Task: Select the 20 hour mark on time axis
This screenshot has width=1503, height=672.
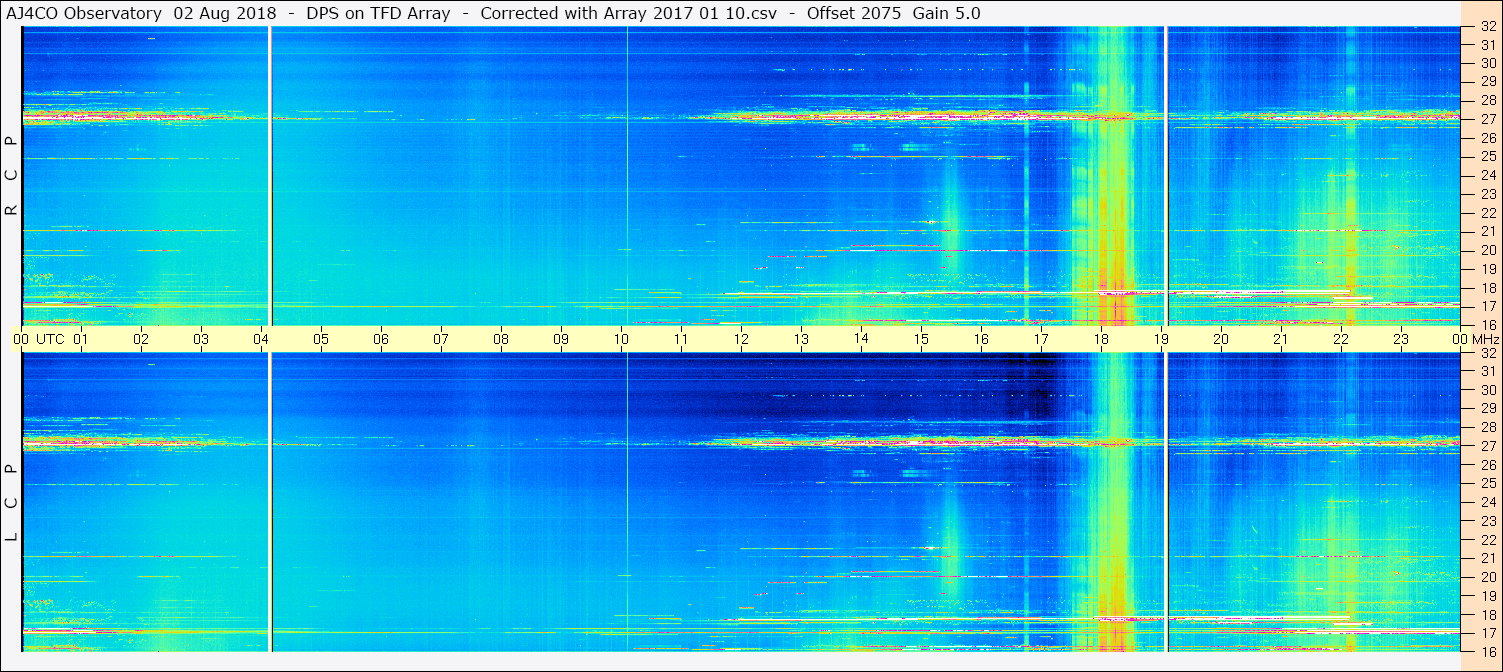Action: 1221,339
